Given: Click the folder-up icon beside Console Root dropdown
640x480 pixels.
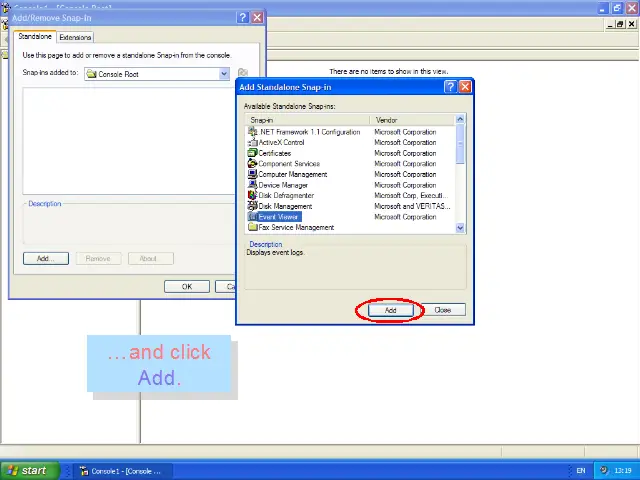Looking at the screenshot, I should (243, 73).
